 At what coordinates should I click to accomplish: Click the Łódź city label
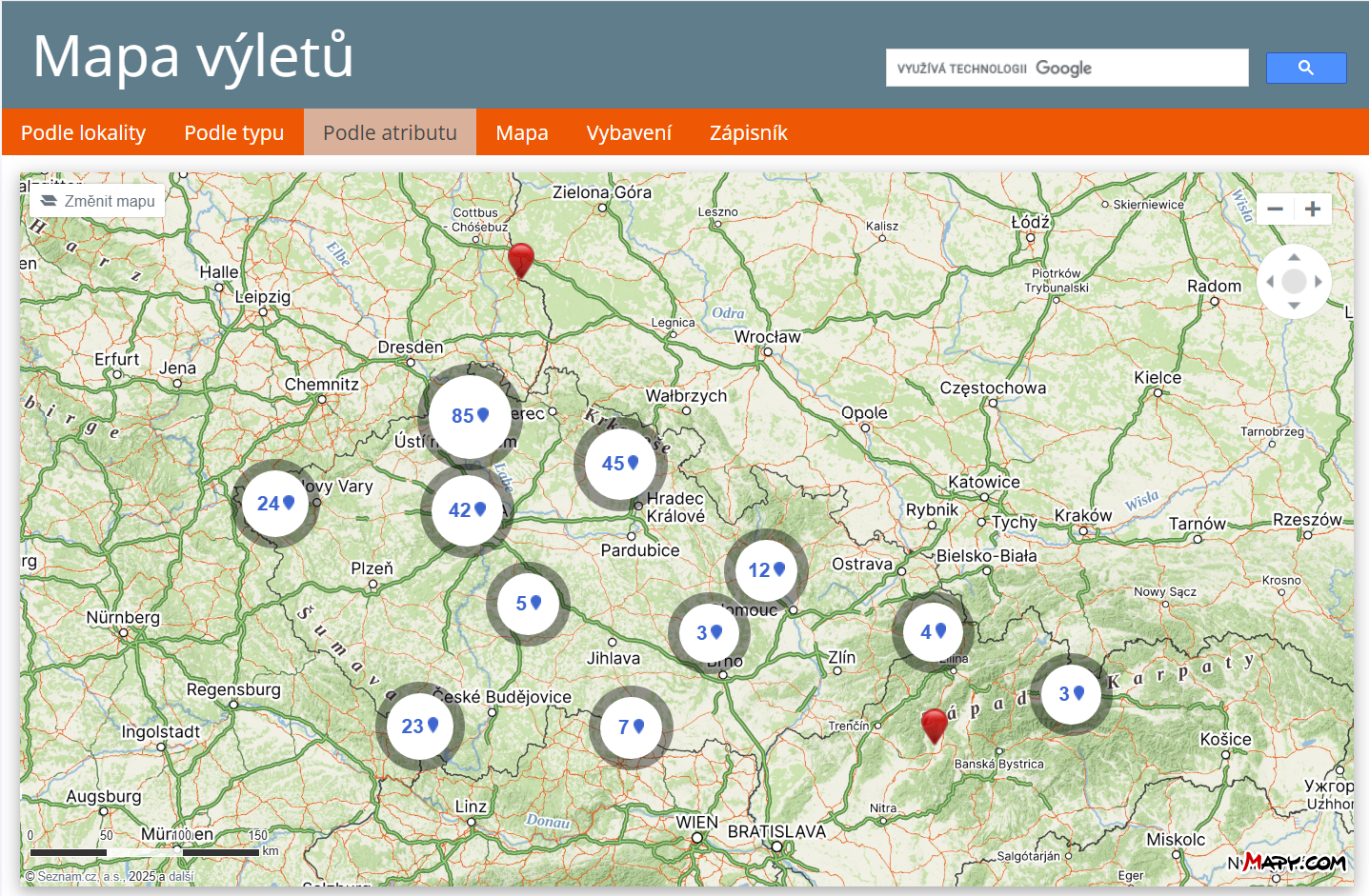click(1030, 222)
